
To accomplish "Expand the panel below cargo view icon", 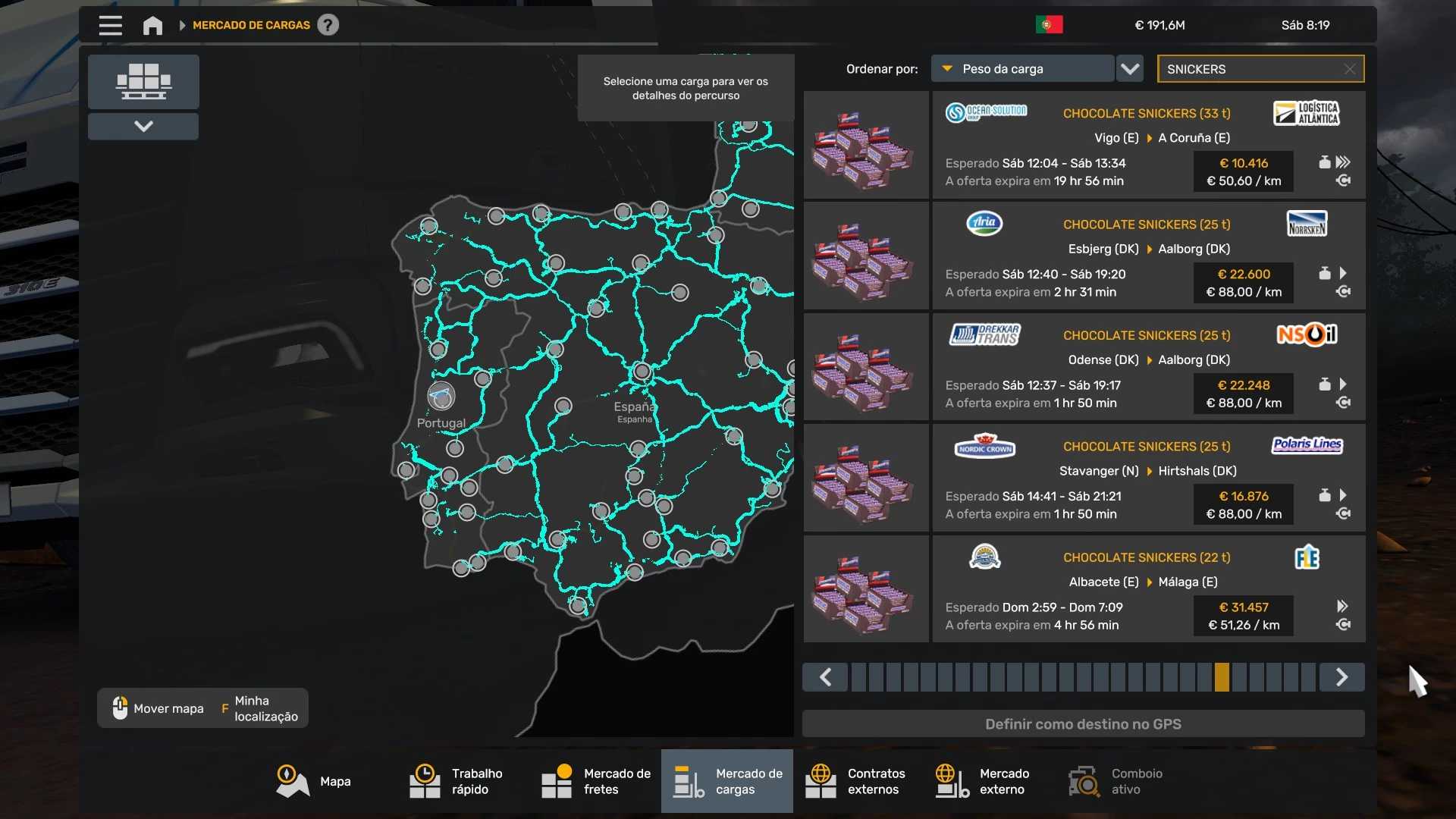I will pos(143,126).
